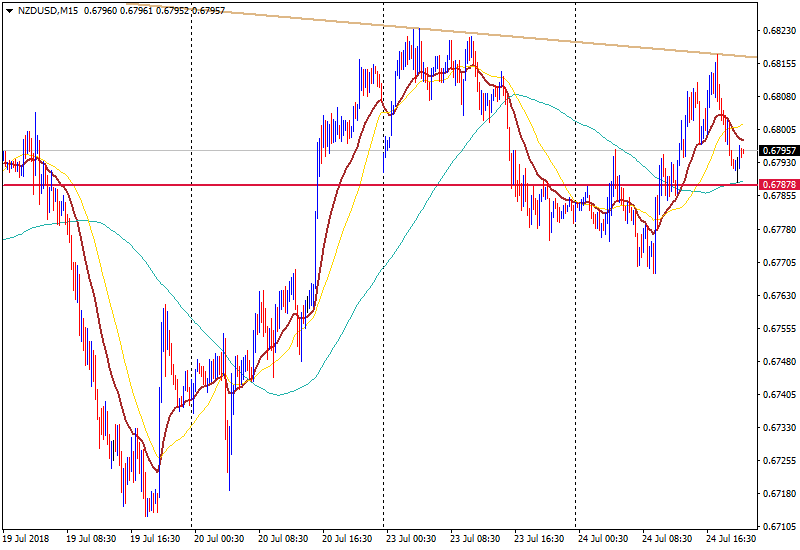Viewport: 800px width, 550px height.
Task: Click time axis label 23 Jul 08:30
Action: 475,539
